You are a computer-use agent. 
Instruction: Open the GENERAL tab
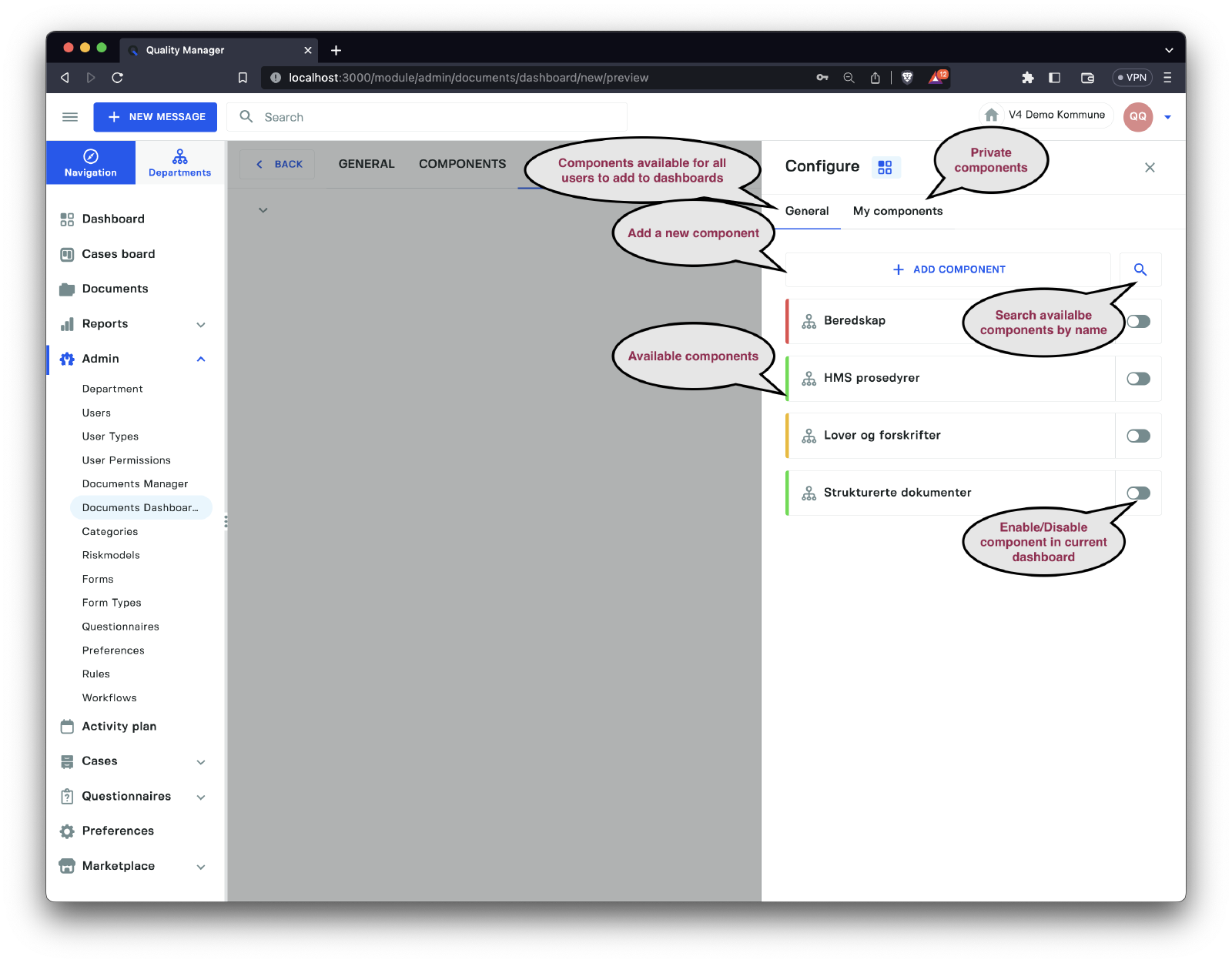(x=366, y=164)
